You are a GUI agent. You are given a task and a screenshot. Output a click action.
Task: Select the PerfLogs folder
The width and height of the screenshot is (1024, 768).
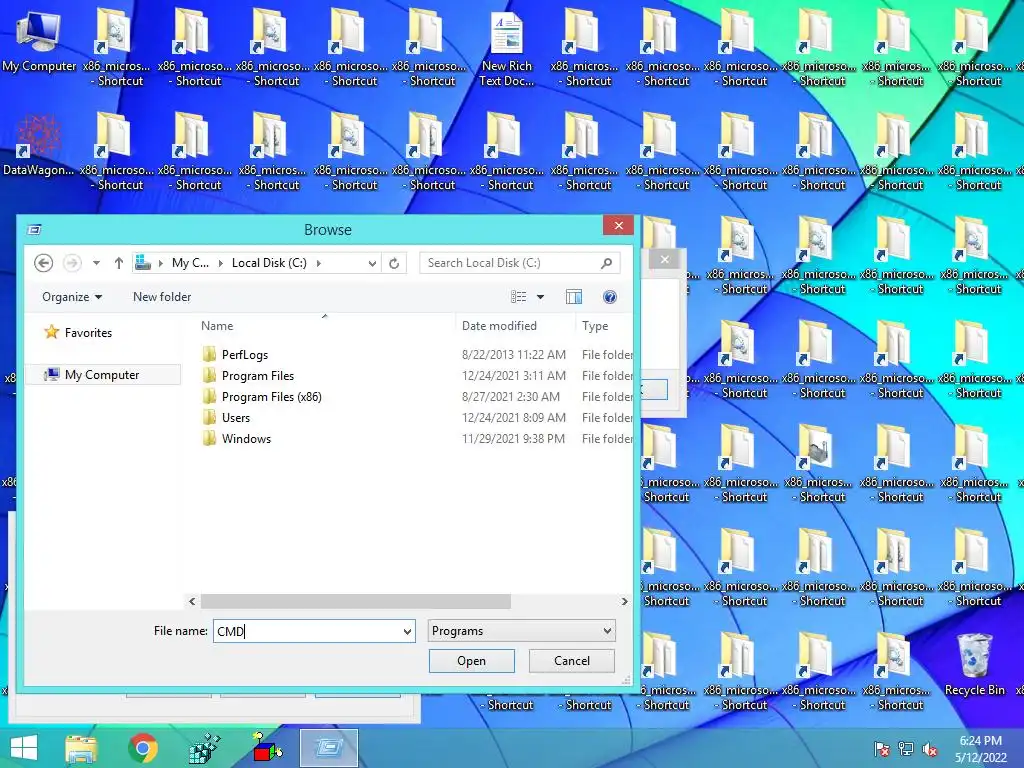tap(245, 355)
